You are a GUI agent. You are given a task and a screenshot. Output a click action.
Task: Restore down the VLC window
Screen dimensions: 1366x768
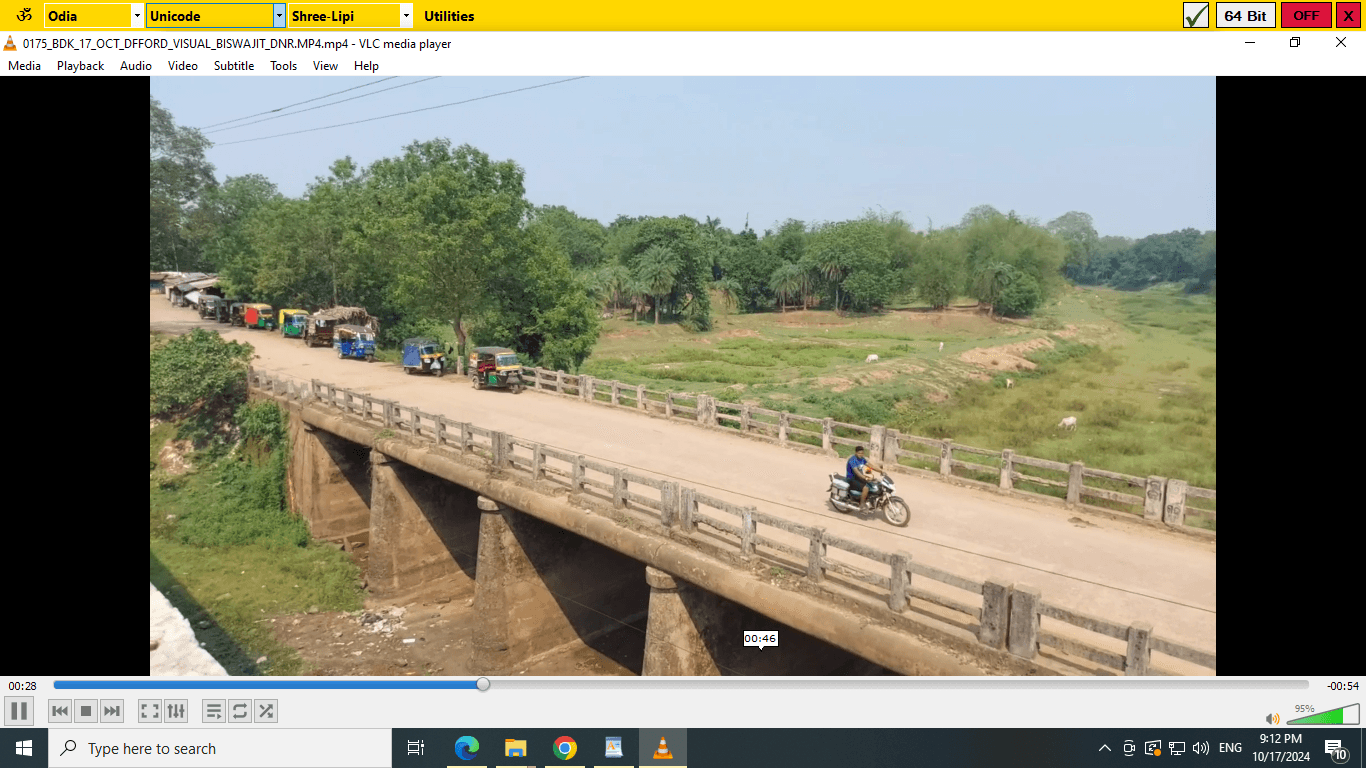click(1295, 42)
